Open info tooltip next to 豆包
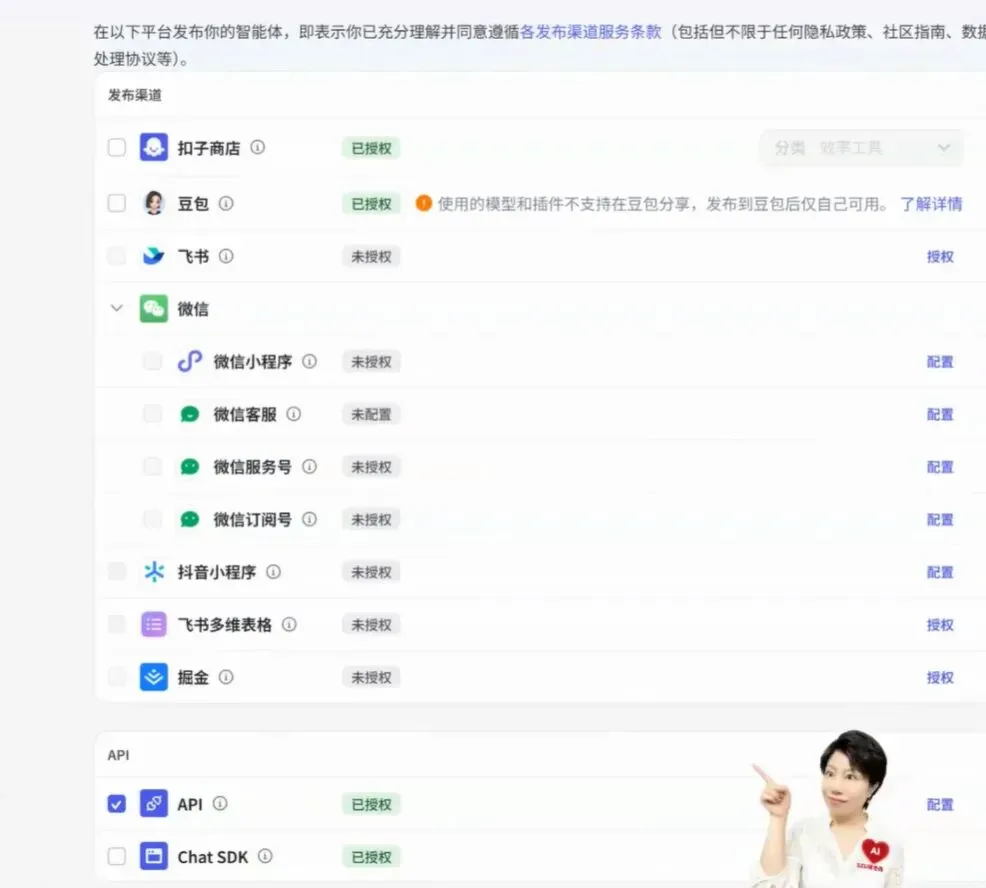 (x=226, y=203)
